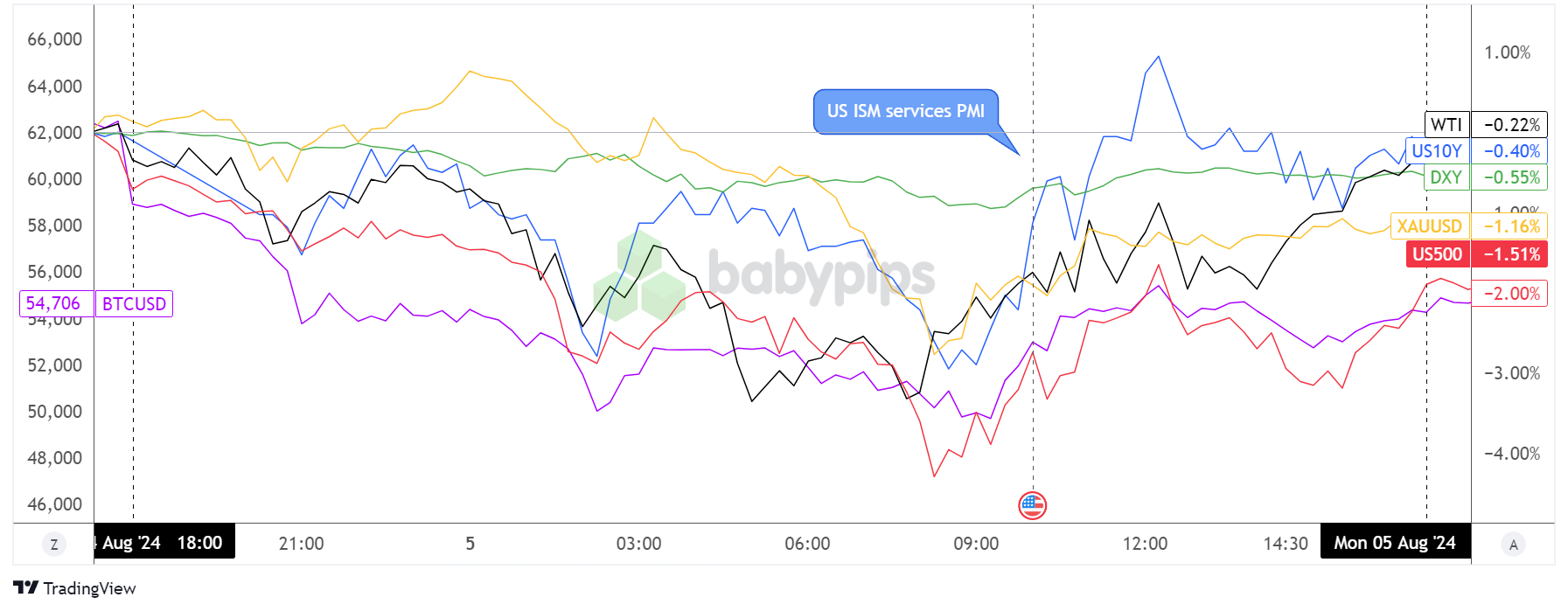The image size is (1568, 611).
Task: Click the 12:00 time axis label
Action: point(1145,544)
